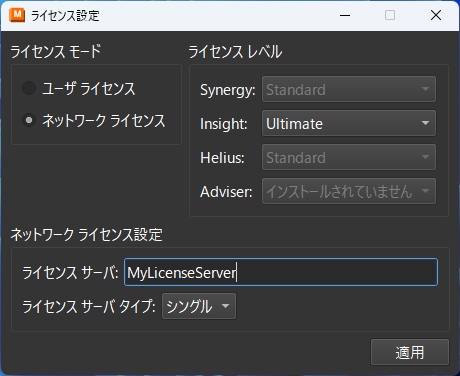Close the ライセンス設定 window
This screenshot has width=460, height=376.
[x=436, y=15]
